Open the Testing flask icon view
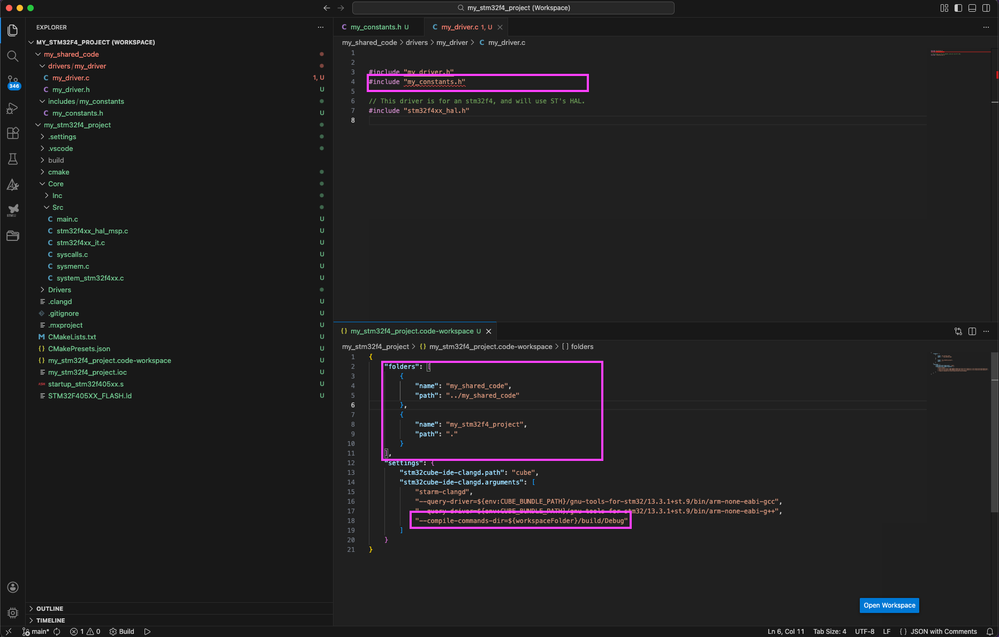 coord(13,159)
